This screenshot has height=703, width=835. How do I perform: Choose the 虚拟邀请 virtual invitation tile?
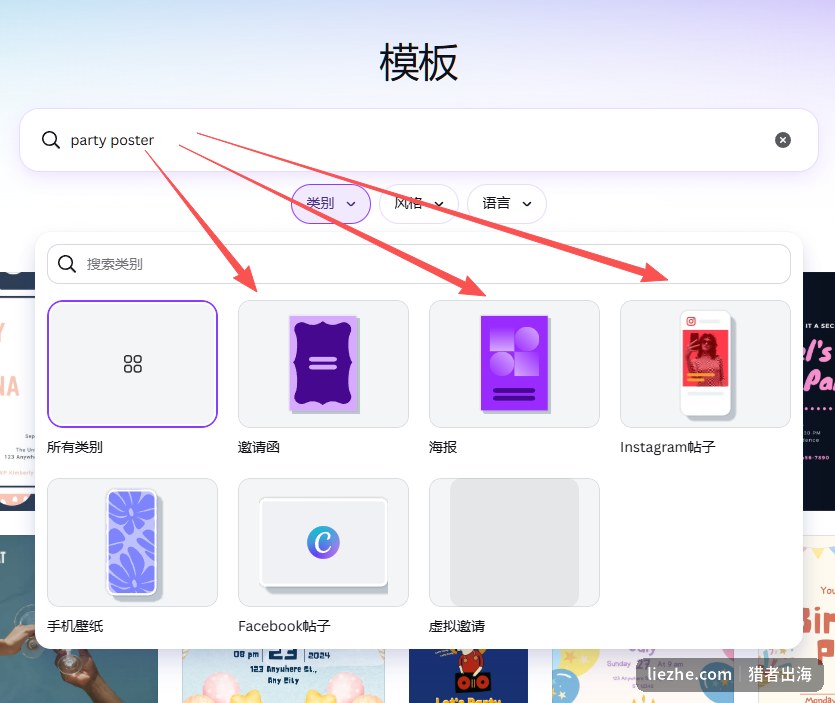pyautogui.click(x=514, y=542)
